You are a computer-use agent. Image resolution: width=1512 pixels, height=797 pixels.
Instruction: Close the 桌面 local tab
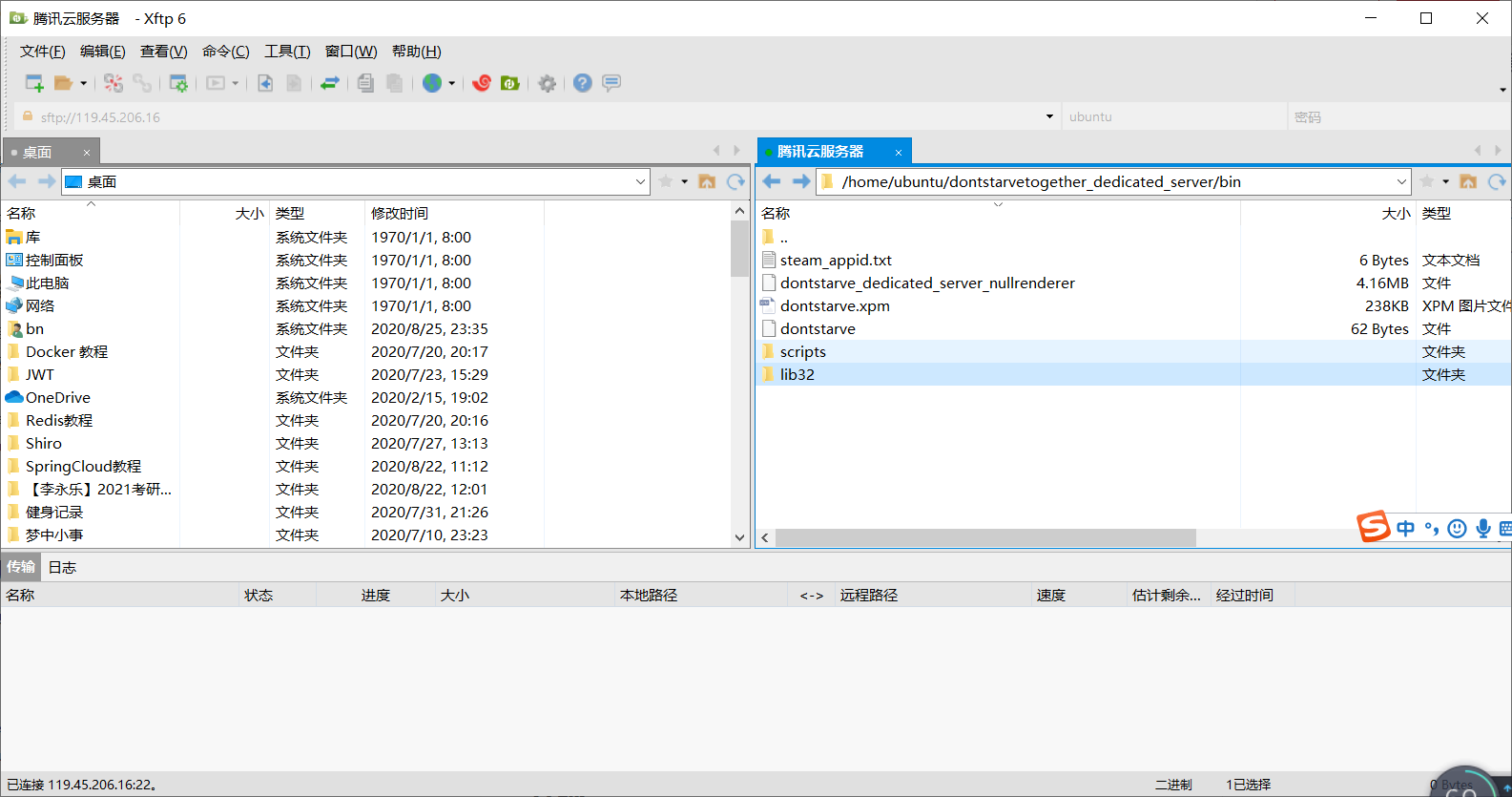pos(87,153)
